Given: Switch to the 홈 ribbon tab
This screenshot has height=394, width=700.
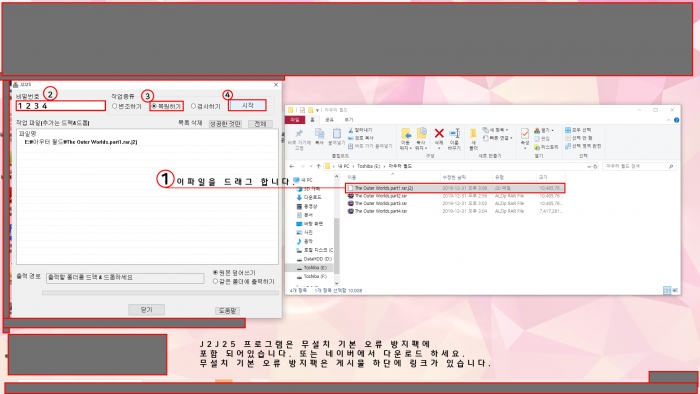Looking at the screenshot, I should [312, 120].
